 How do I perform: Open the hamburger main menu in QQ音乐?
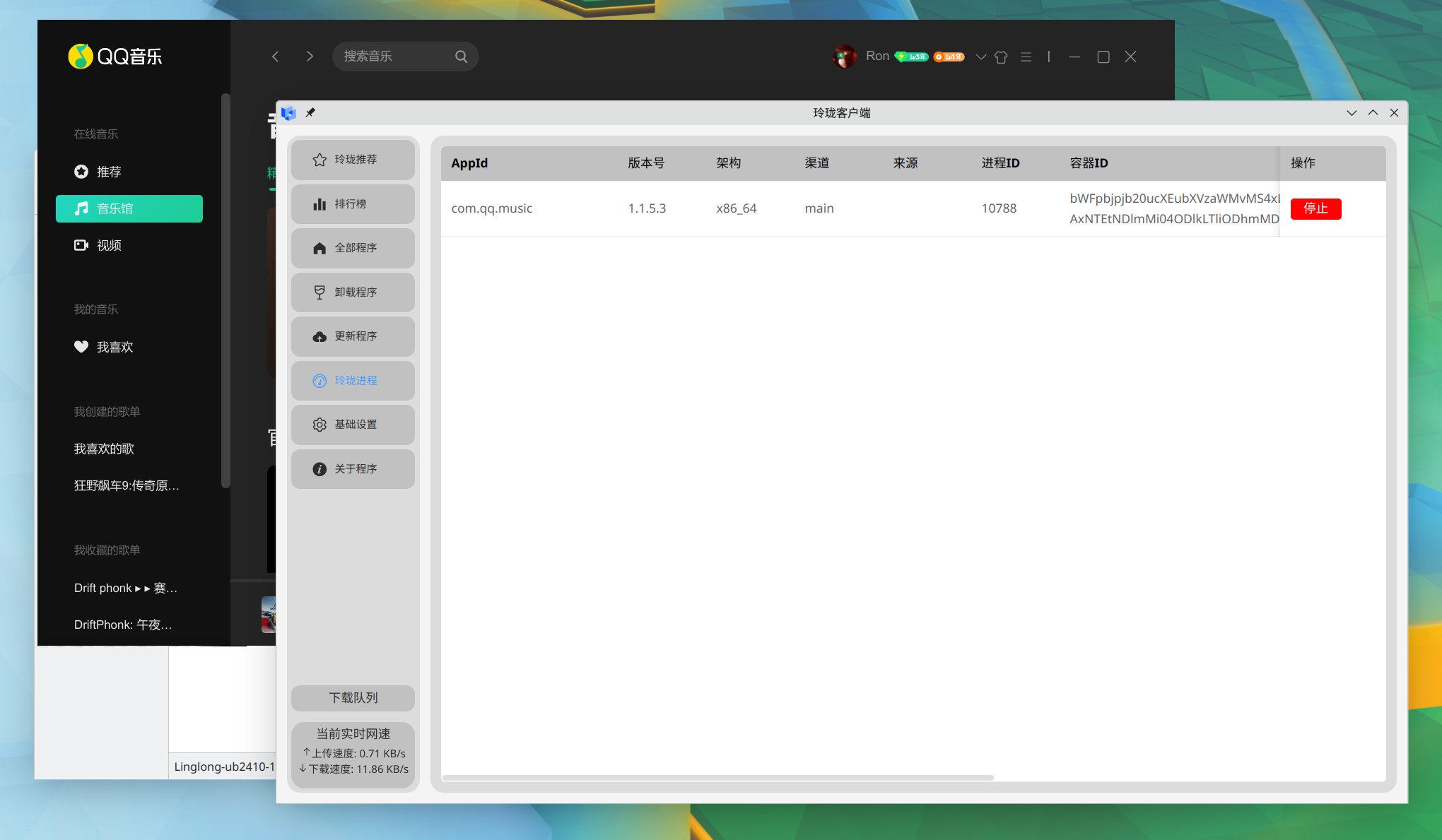click(x=1026, y=57)
